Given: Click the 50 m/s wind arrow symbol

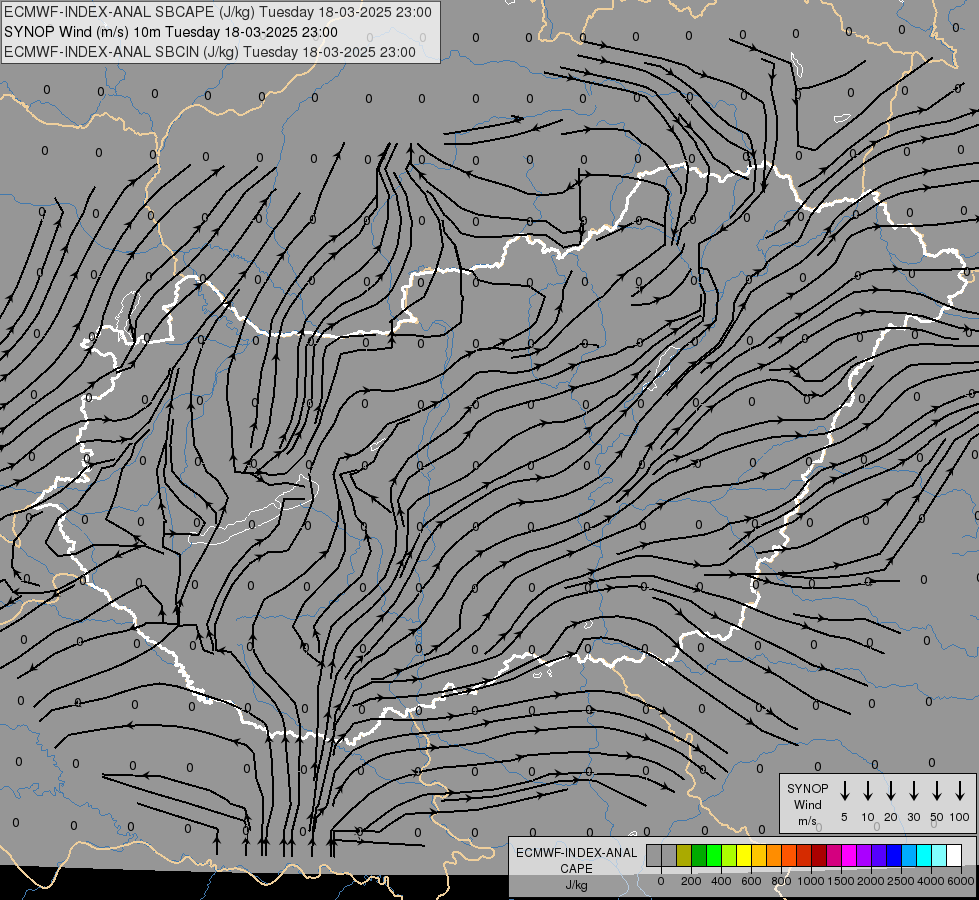Looking at the screenshot, I should pyautogui.click(x=937, y=790).
